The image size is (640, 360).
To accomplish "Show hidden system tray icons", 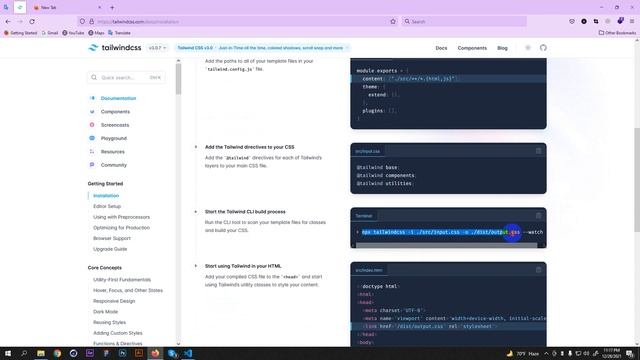I will tap(546, 353).
